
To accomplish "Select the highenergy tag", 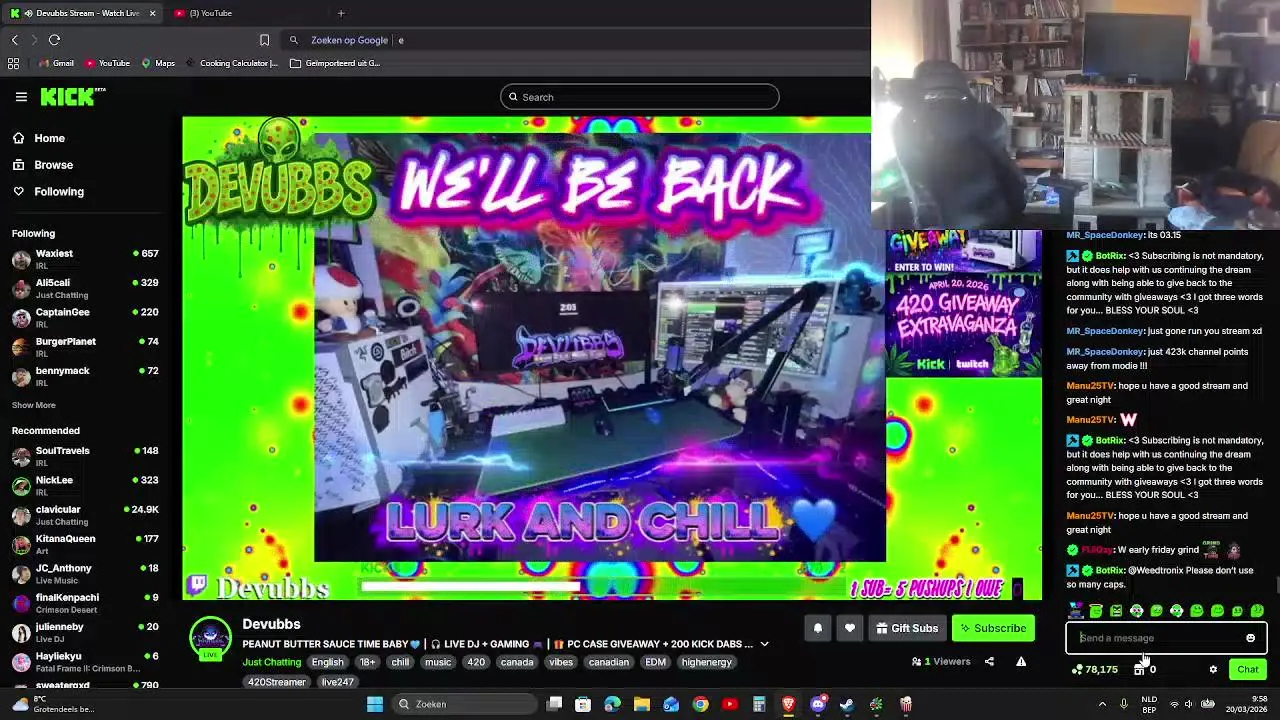I will [706, 662].
